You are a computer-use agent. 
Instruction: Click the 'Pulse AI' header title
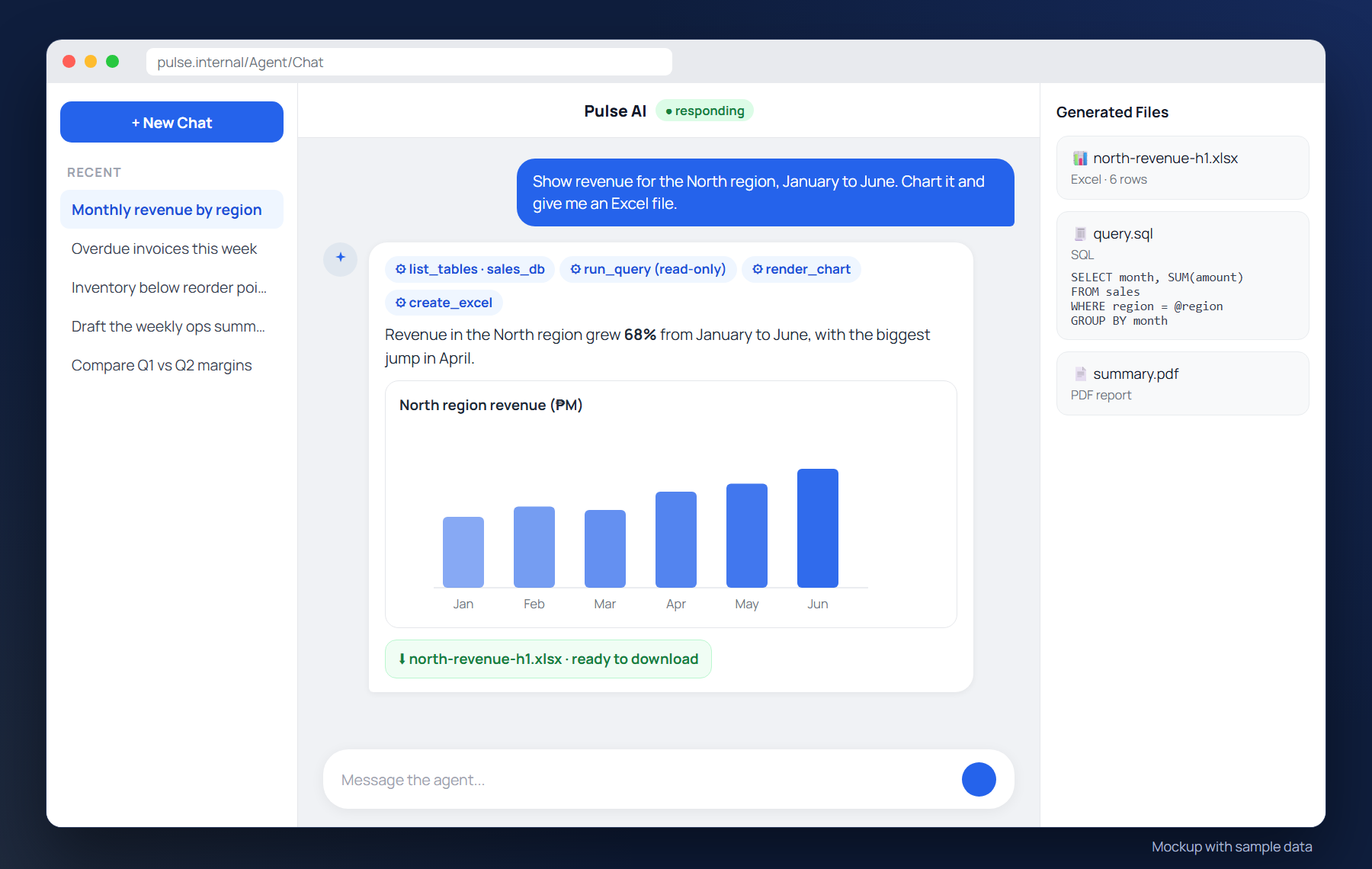[x=615, y=111]
